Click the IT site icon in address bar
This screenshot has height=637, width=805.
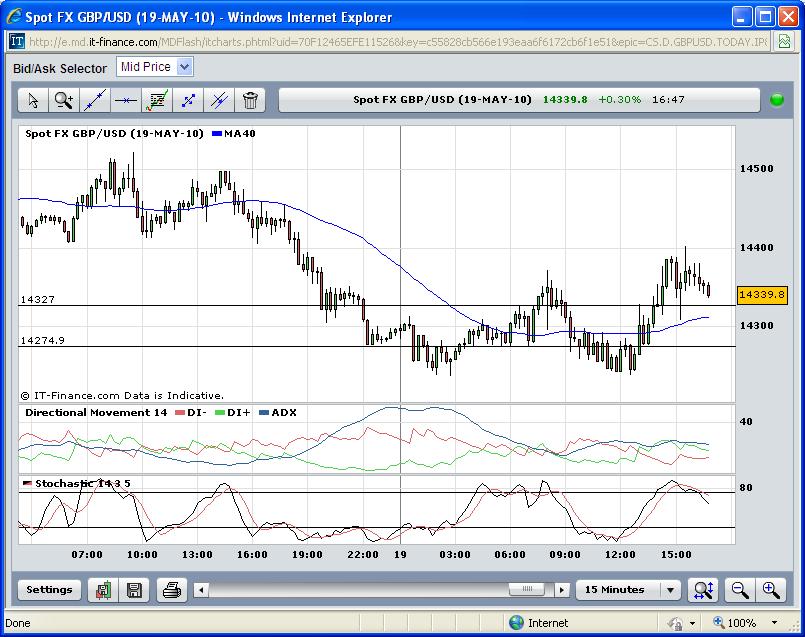[x=17, y=41]
